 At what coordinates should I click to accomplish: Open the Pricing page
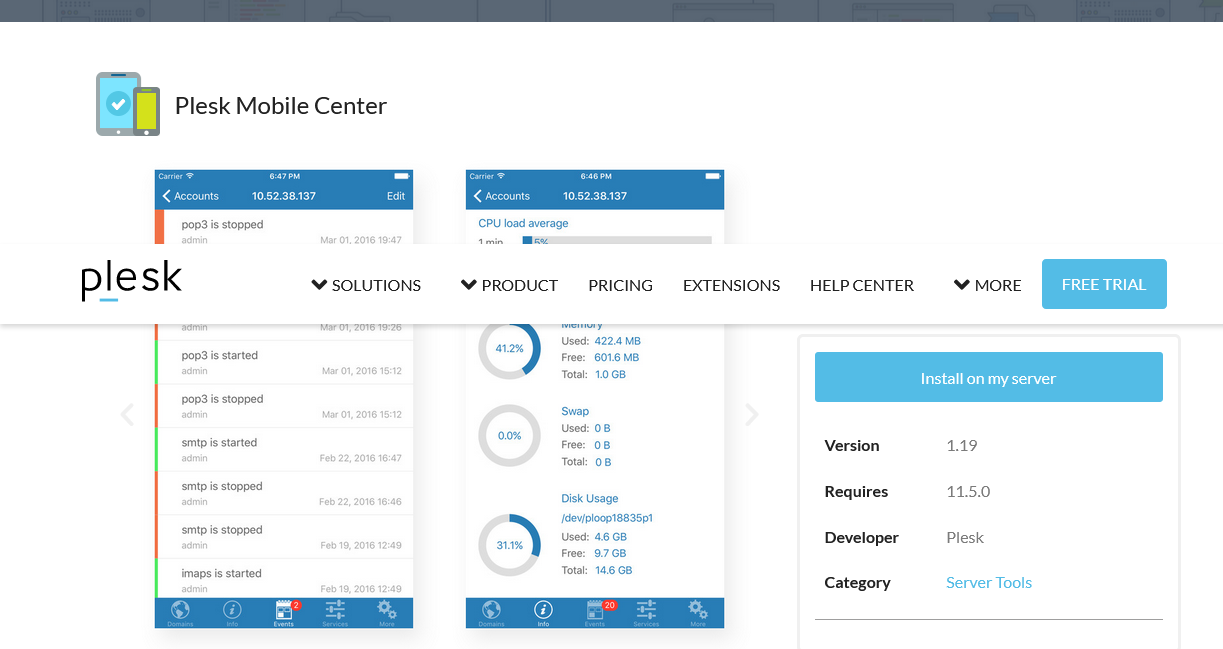pos(620,285)
